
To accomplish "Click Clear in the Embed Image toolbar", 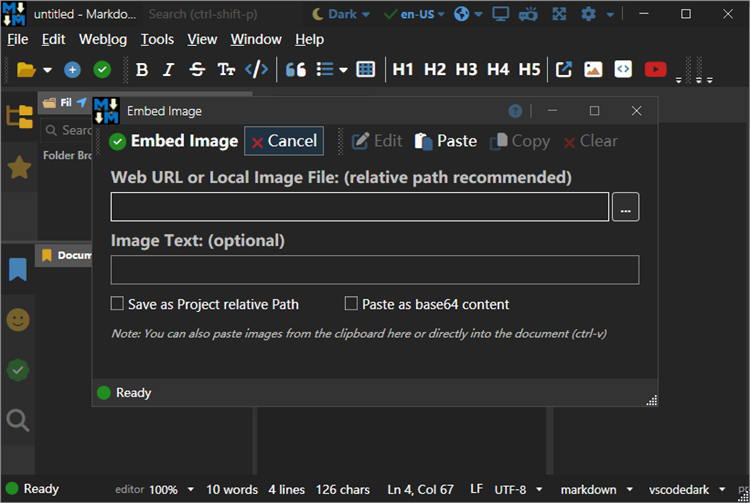I will tap(591, 141).
